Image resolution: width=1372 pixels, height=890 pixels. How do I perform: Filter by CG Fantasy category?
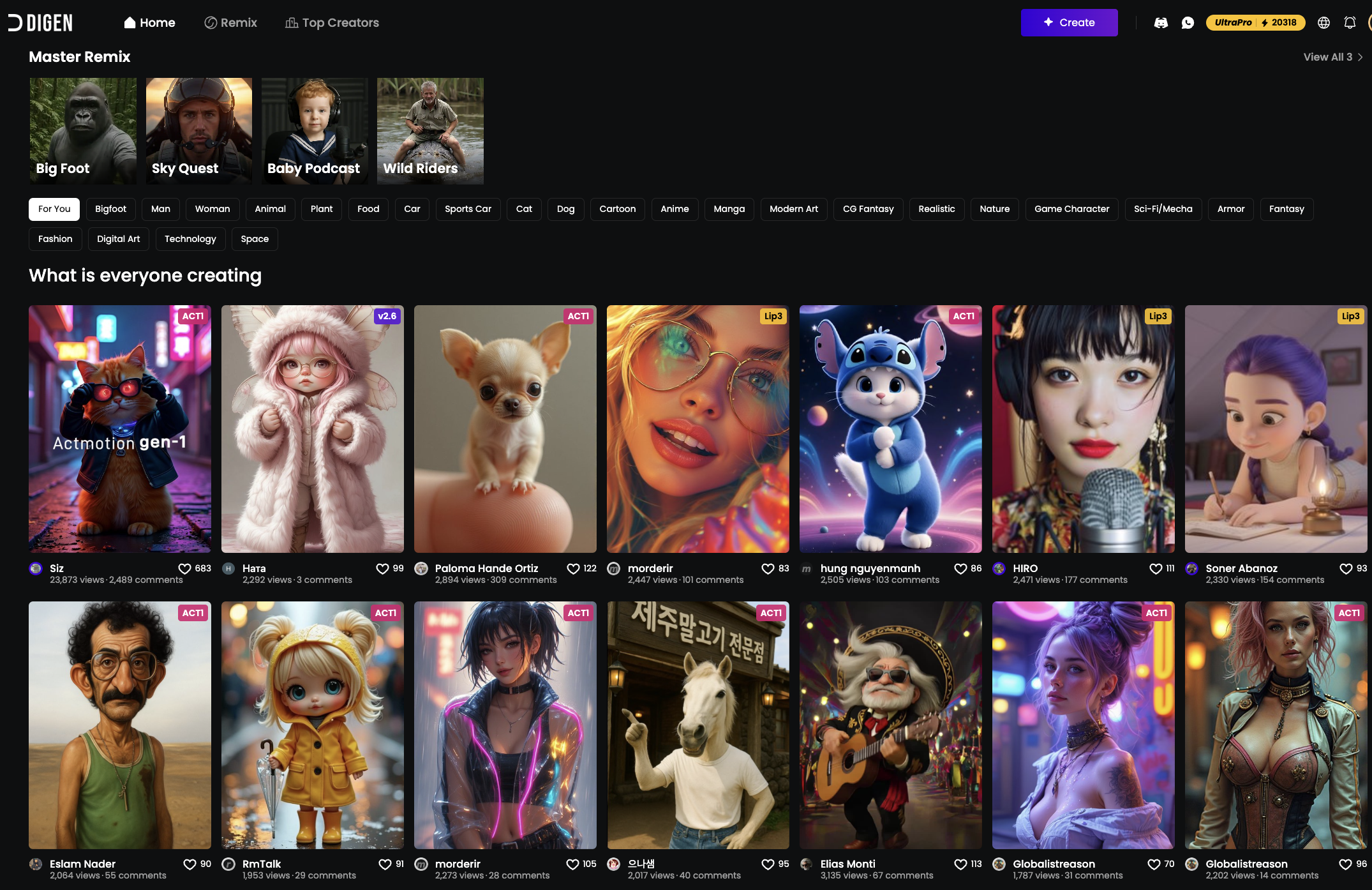(x=869, y=209)
